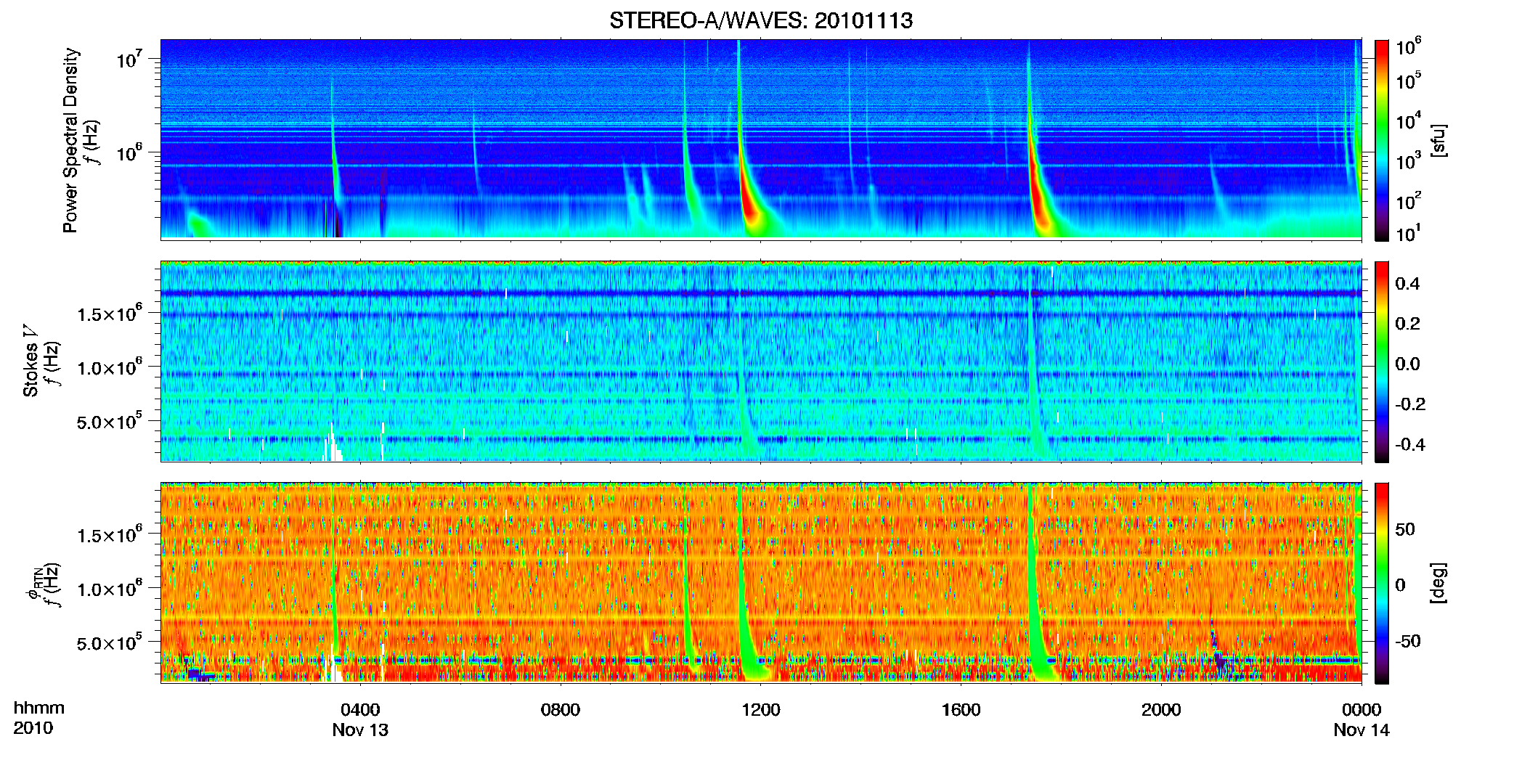This screenshot has width=1522, height=784.
Task: Click the Nov 13 date label
Action: pyautogui.click(x=360, y=730)
